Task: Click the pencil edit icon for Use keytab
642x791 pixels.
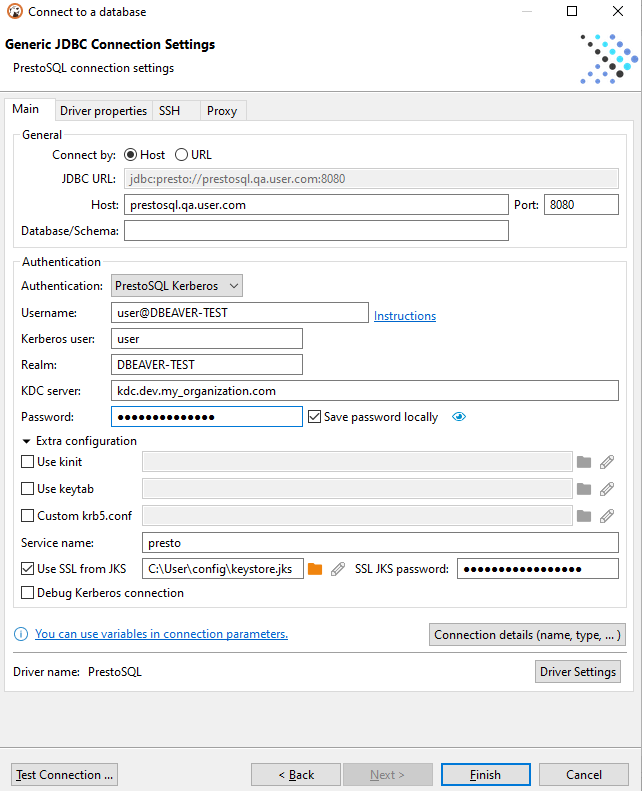Action: (x=607, y=489)
